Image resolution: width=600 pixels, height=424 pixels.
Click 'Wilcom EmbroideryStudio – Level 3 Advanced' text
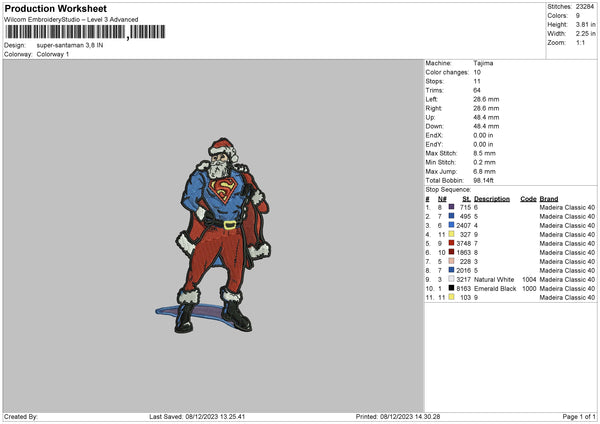coord(71,20)
